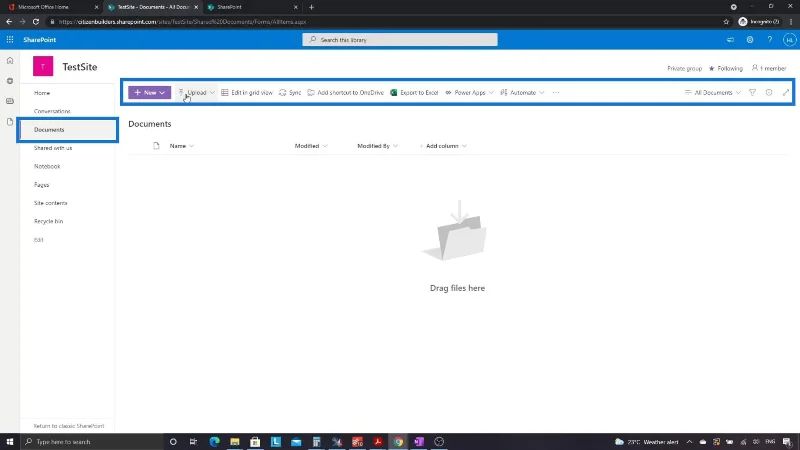Open the Task View taskbar icon
800x450 pixels.
coord(193,441)
